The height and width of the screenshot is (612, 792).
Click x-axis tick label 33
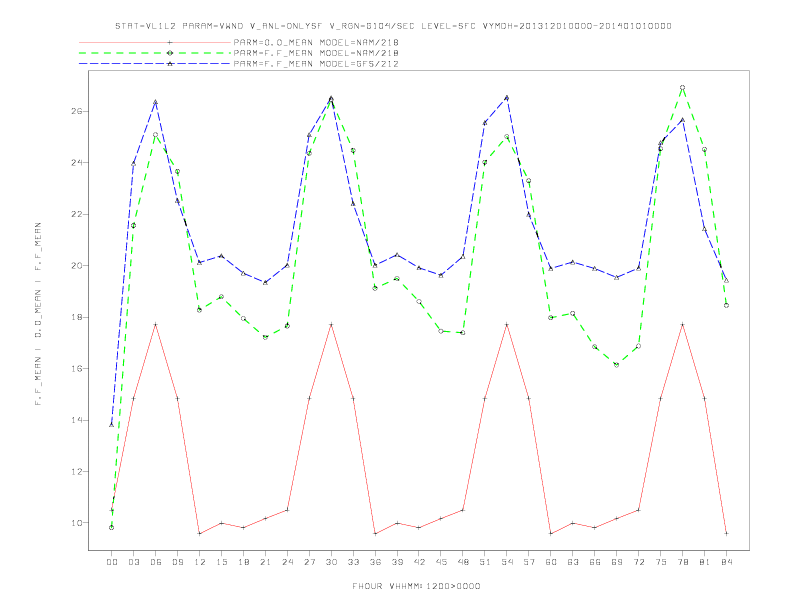353,562
